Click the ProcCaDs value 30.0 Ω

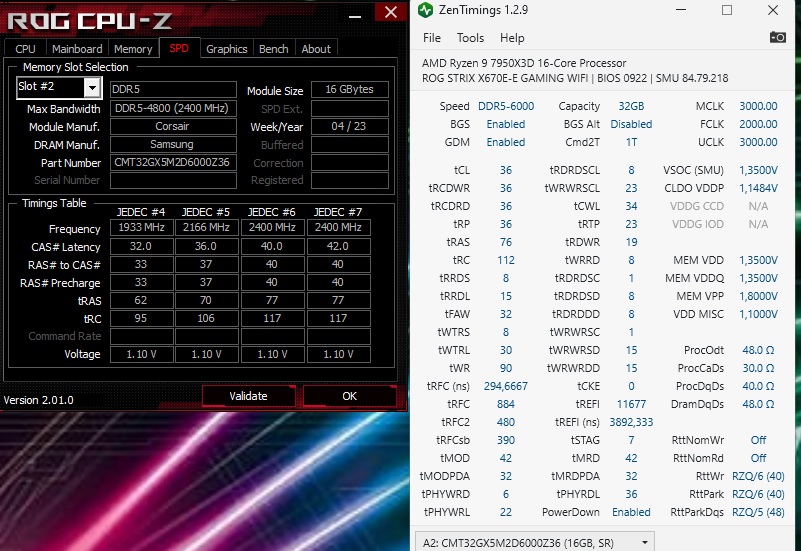tap(758, 368)
